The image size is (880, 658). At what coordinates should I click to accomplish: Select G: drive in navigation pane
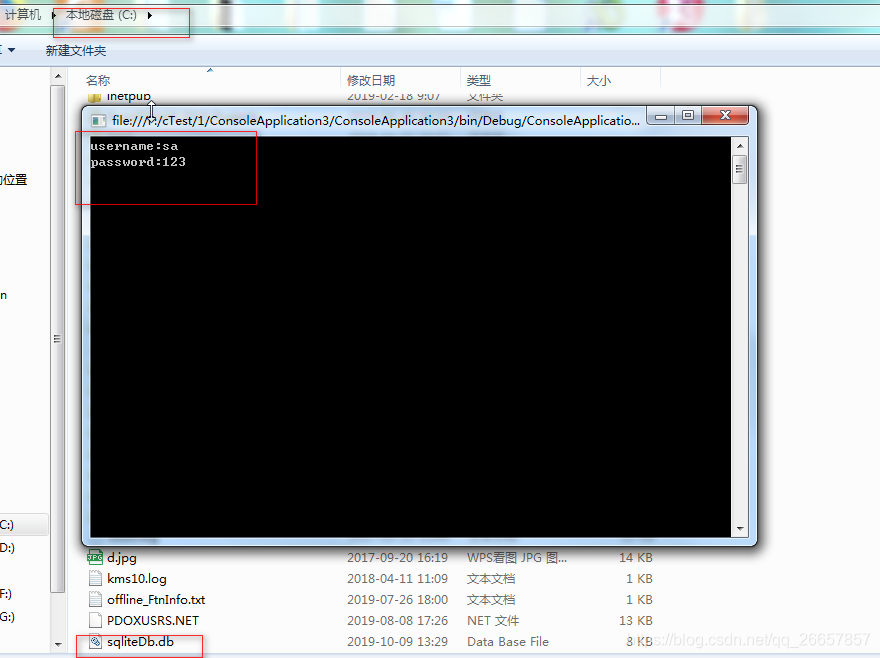[7, 617]
